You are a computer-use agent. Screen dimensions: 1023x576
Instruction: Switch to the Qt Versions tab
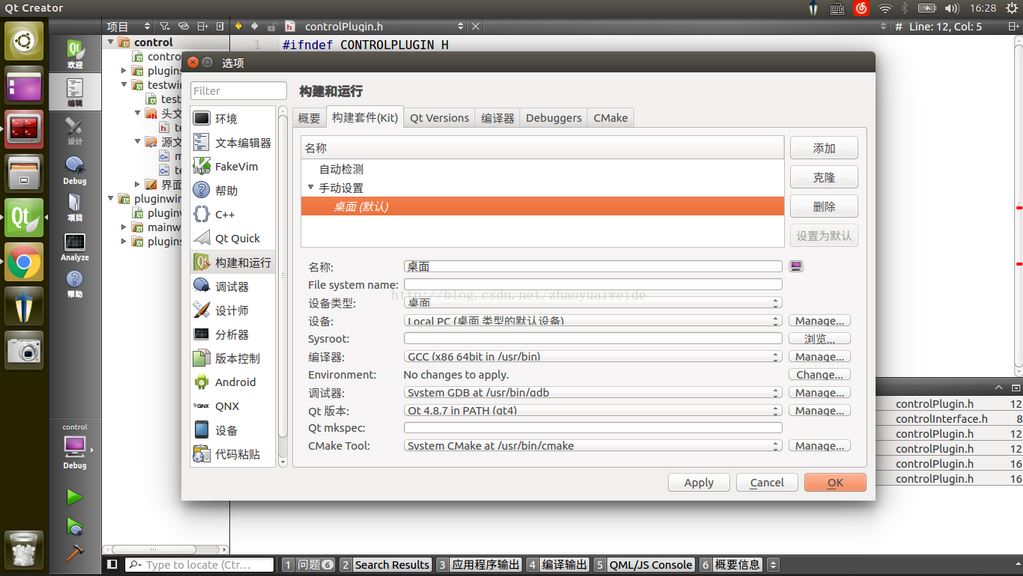(x=439, y=118)
